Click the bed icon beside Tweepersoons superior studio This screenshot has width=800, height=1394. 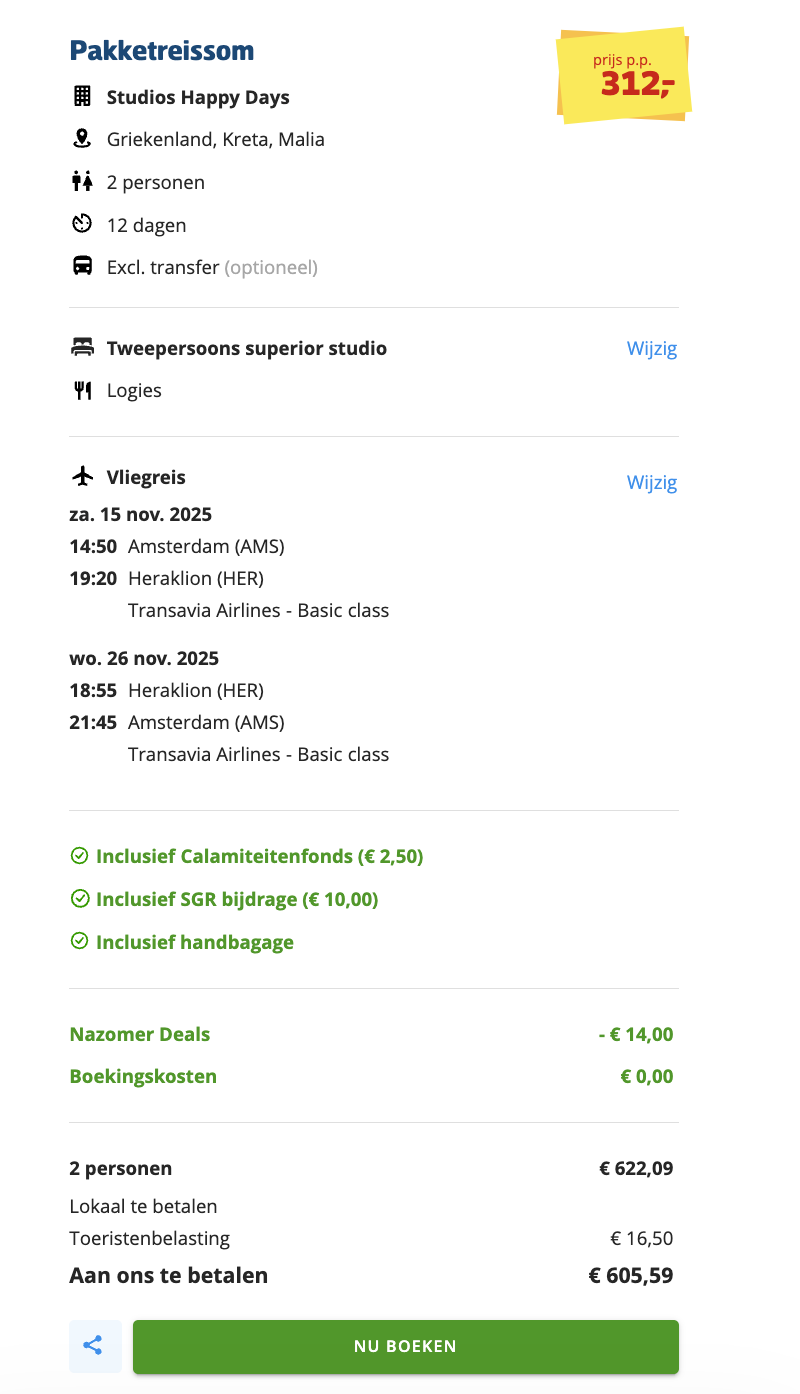tap(82, 348)
